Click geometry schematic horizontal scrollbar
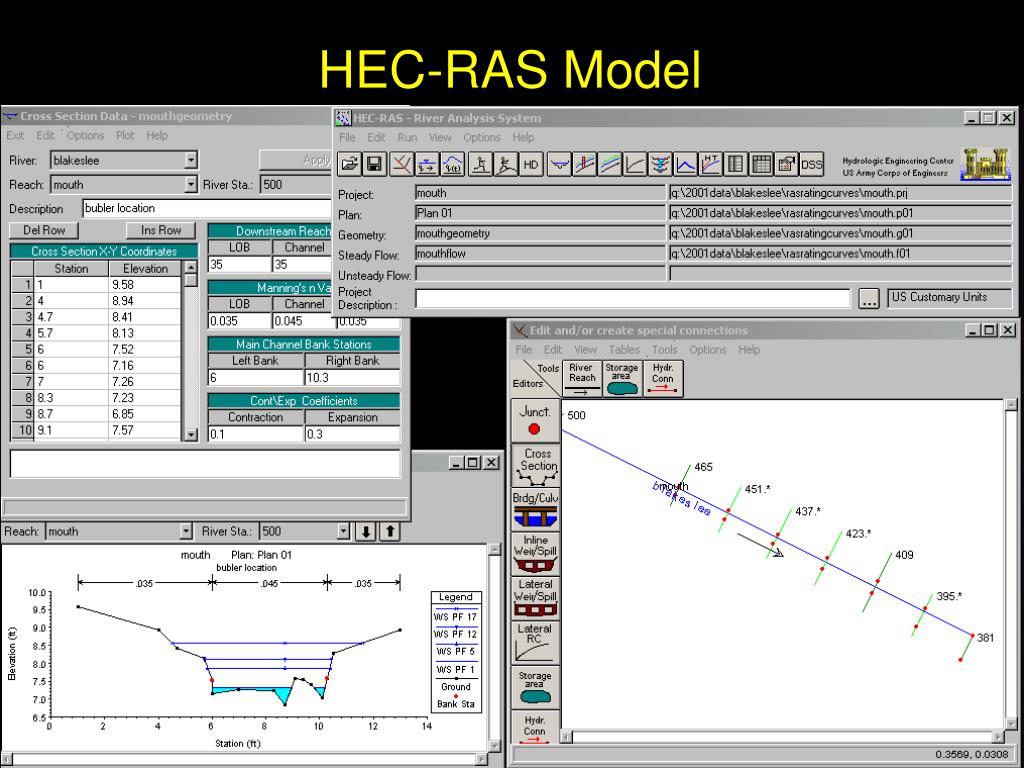The height and width of the screenshot is (768, 1024). pos(782,737)
